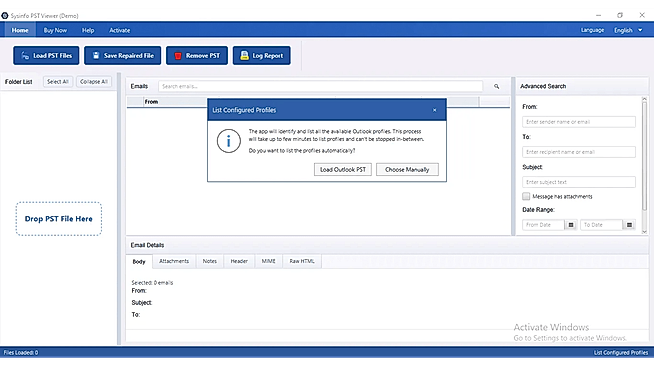Open the To Date calendar picker
The width and height of the screenshot is (654, 368).
pyautogui.click(x=629, y=225)
